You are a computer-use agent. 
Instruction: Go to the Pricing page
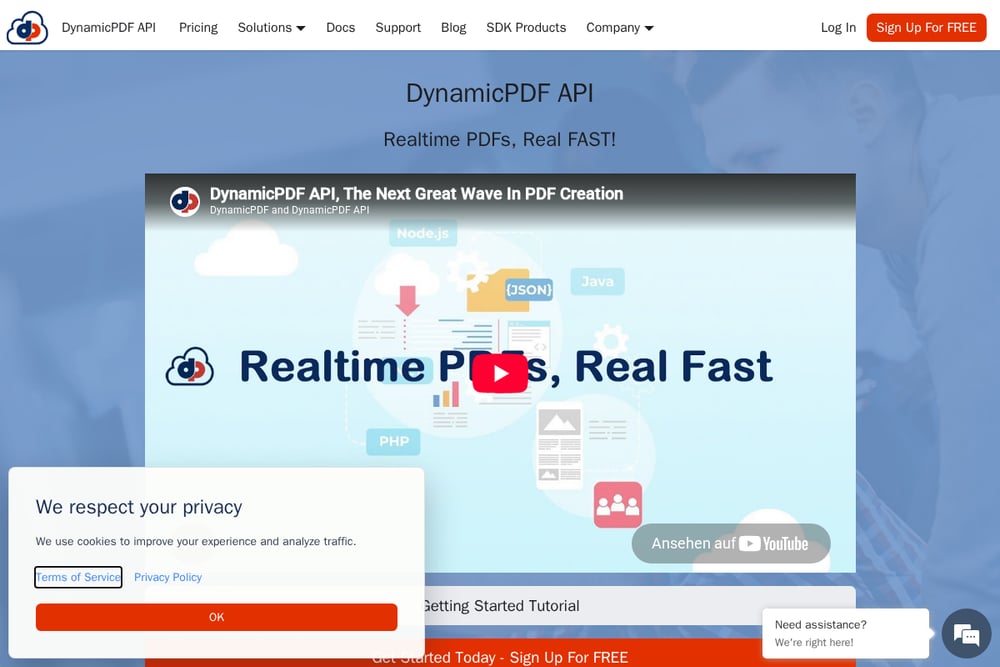(x=198, y=27)
